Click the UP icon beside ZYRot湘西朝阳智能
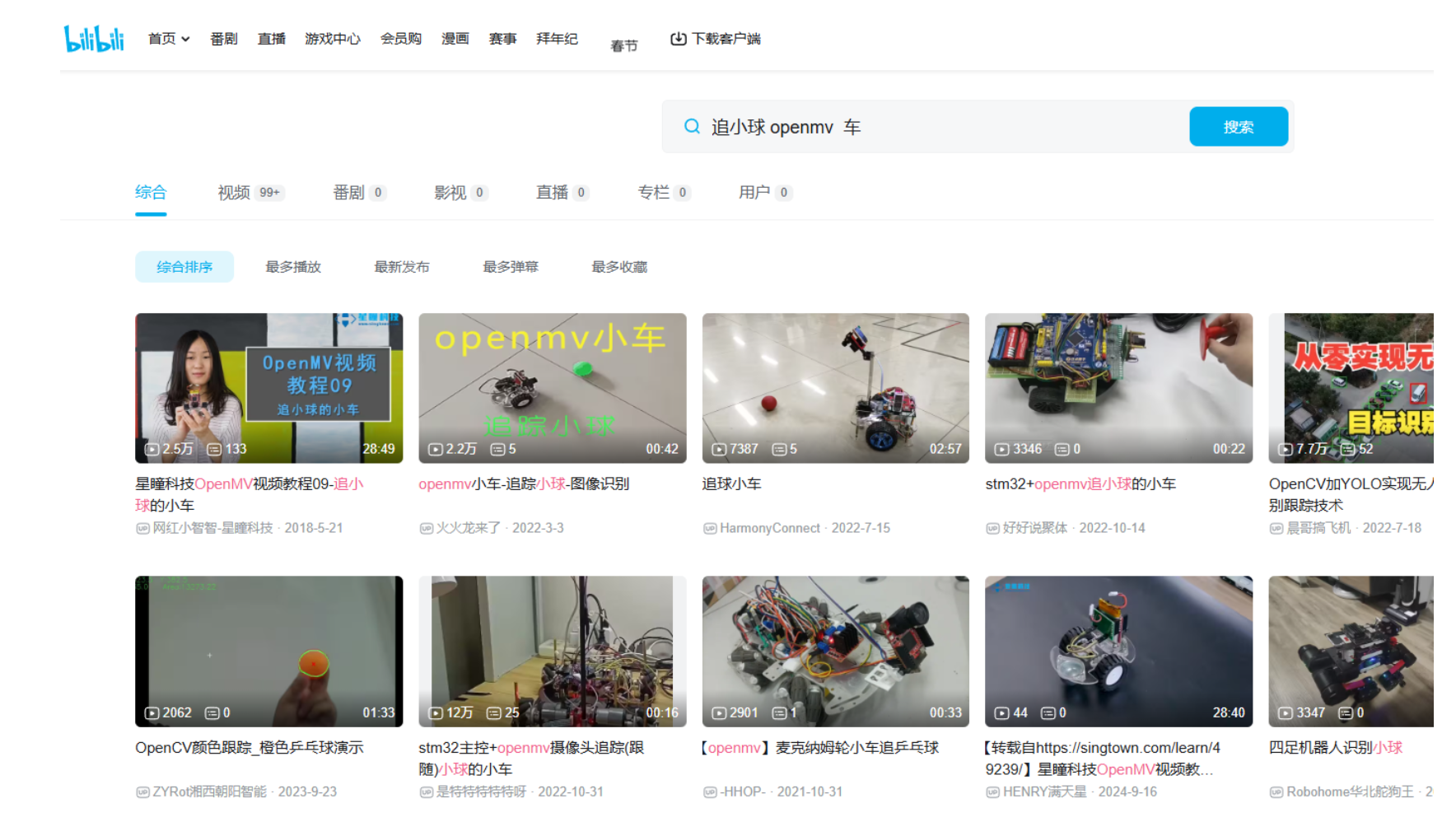 coord(142,792)
